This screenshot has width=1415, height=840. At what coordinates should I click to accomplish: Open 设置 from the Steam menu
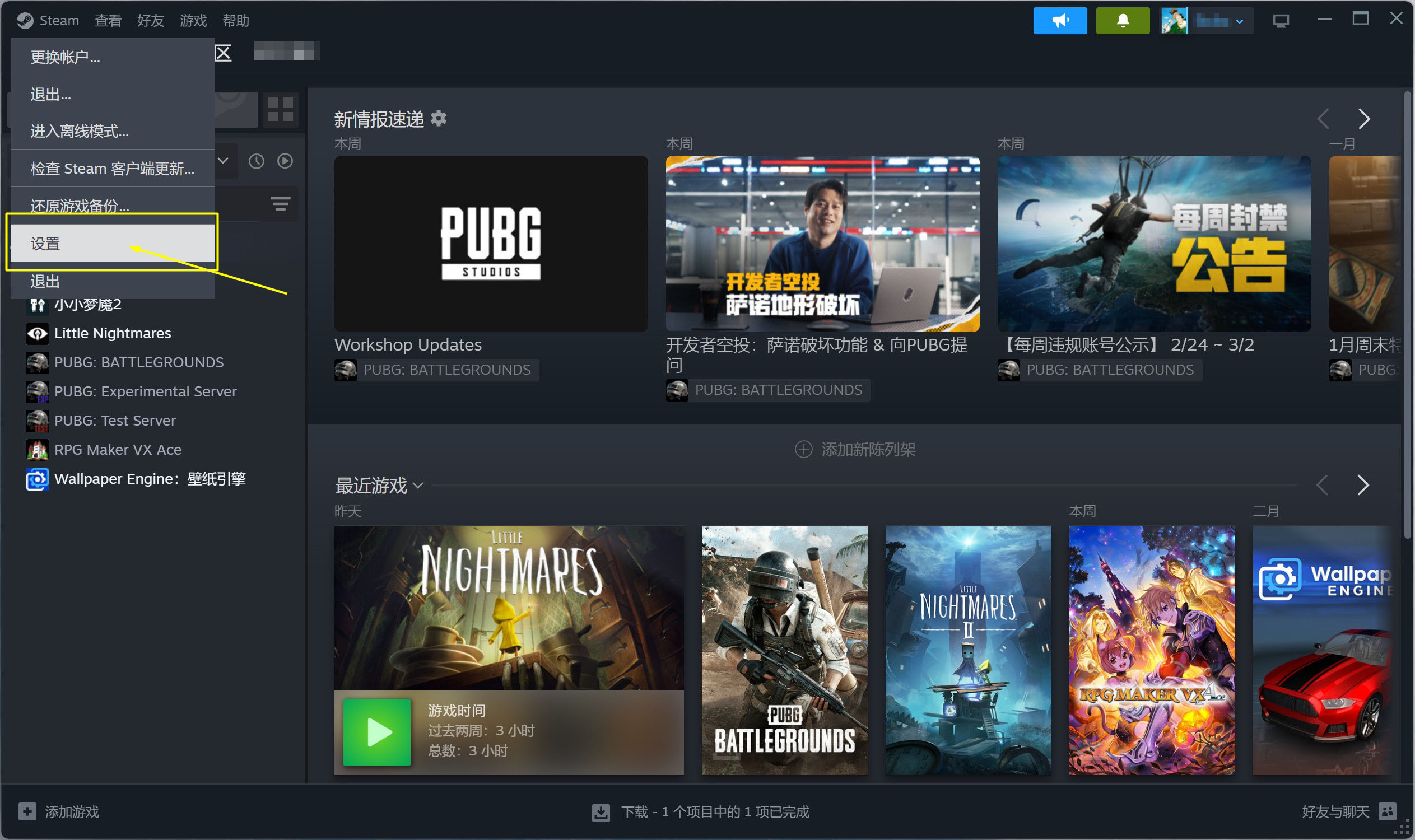(x=113, y=244)
